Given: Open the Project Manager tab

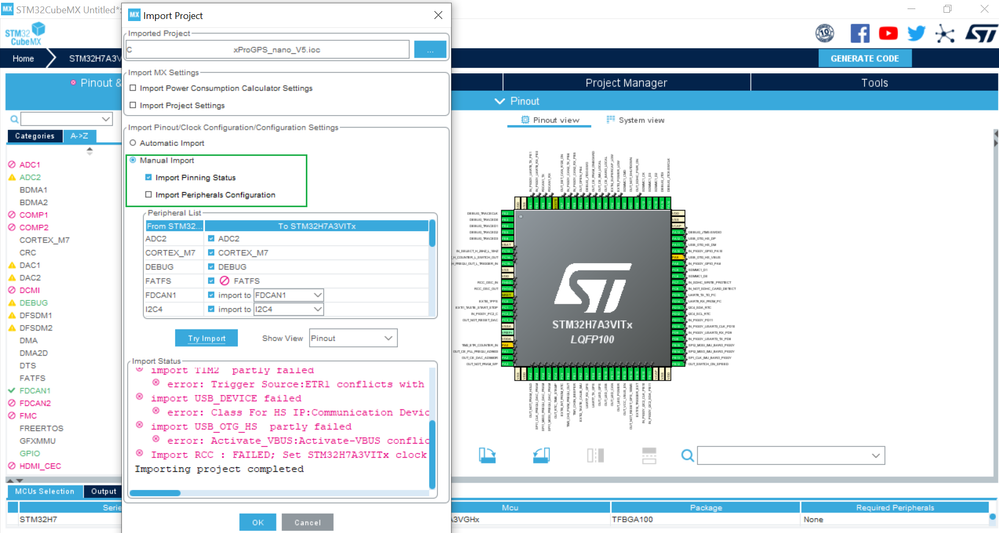Looking at the screenshot, I should click(626, 83).
